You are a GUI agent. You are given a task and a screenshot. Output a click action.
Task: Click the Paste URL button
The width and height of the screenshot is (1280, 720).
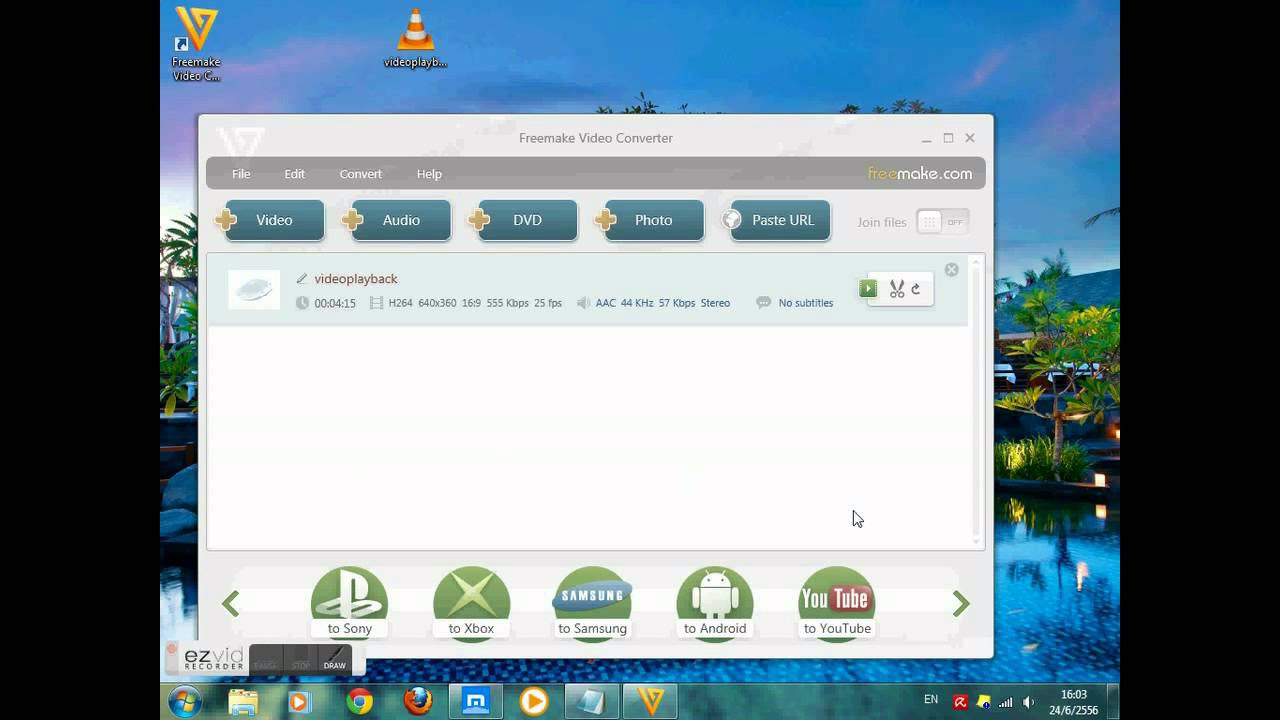tap(777, 220)
